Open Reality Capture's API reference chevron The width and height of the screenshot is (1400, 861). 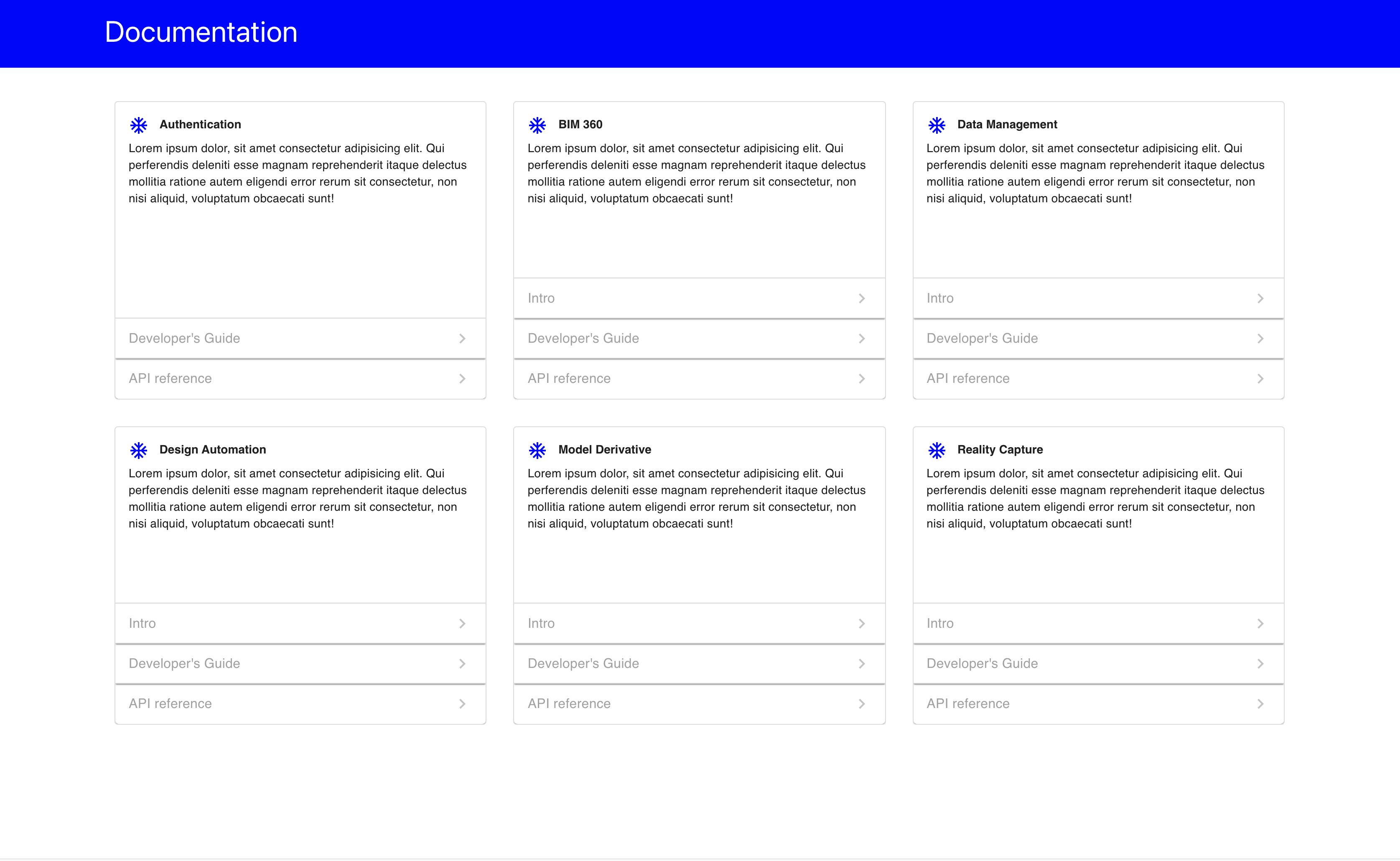pyautogui.click(x=1260, y=703)
